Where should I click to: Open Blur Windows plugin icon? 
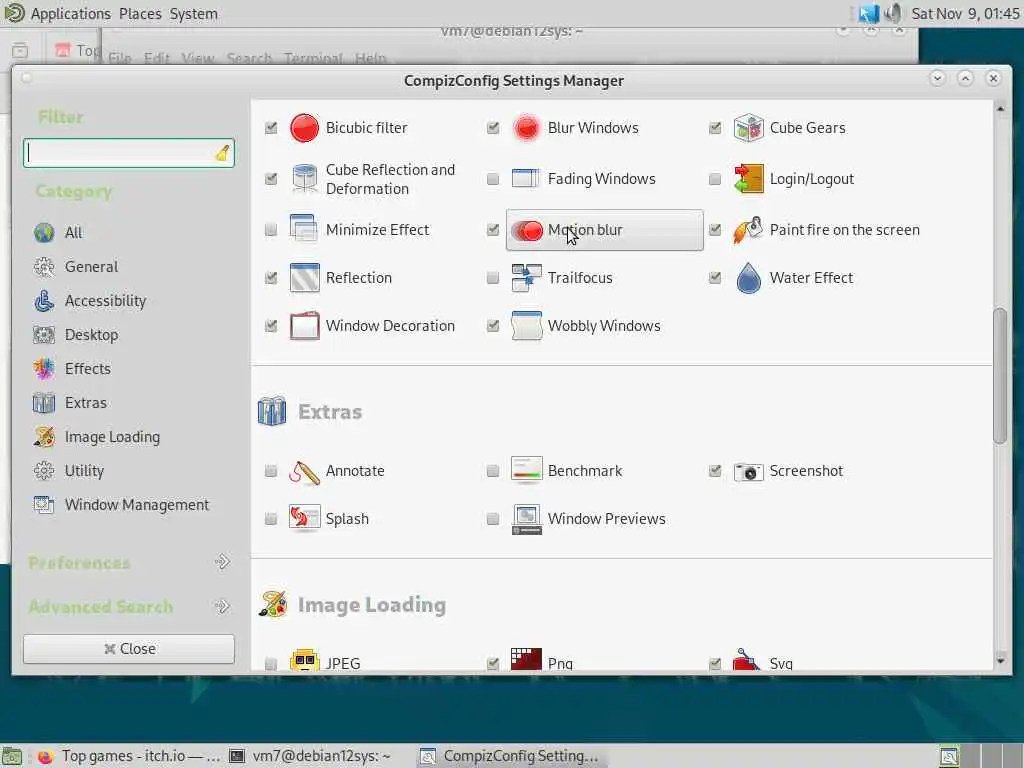526,128
